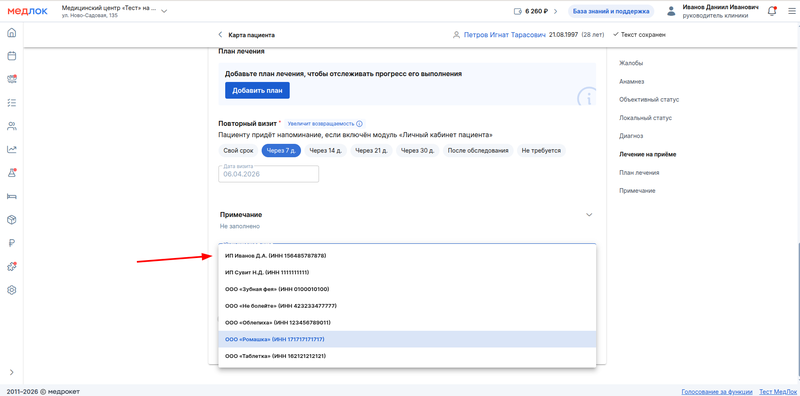Jump to Жалобы section

pos(631,63)
